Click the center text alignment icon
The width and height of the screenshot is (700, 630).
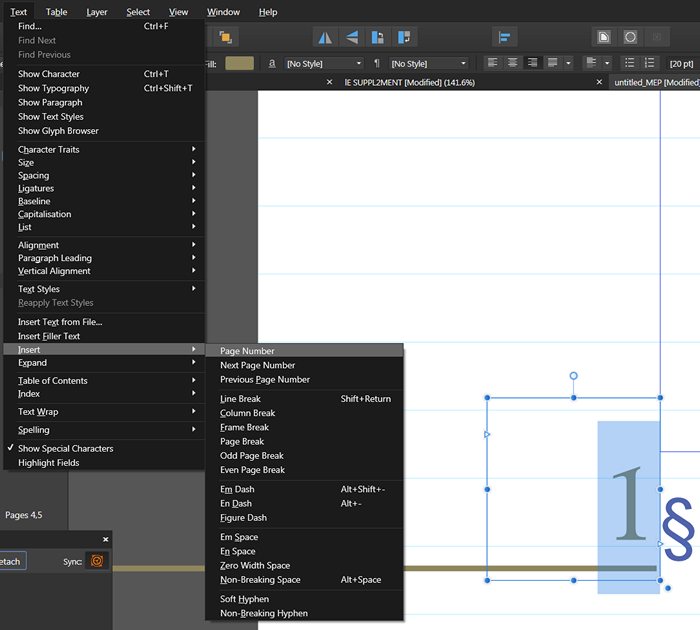pyautogui.click(x=513, y=63)
